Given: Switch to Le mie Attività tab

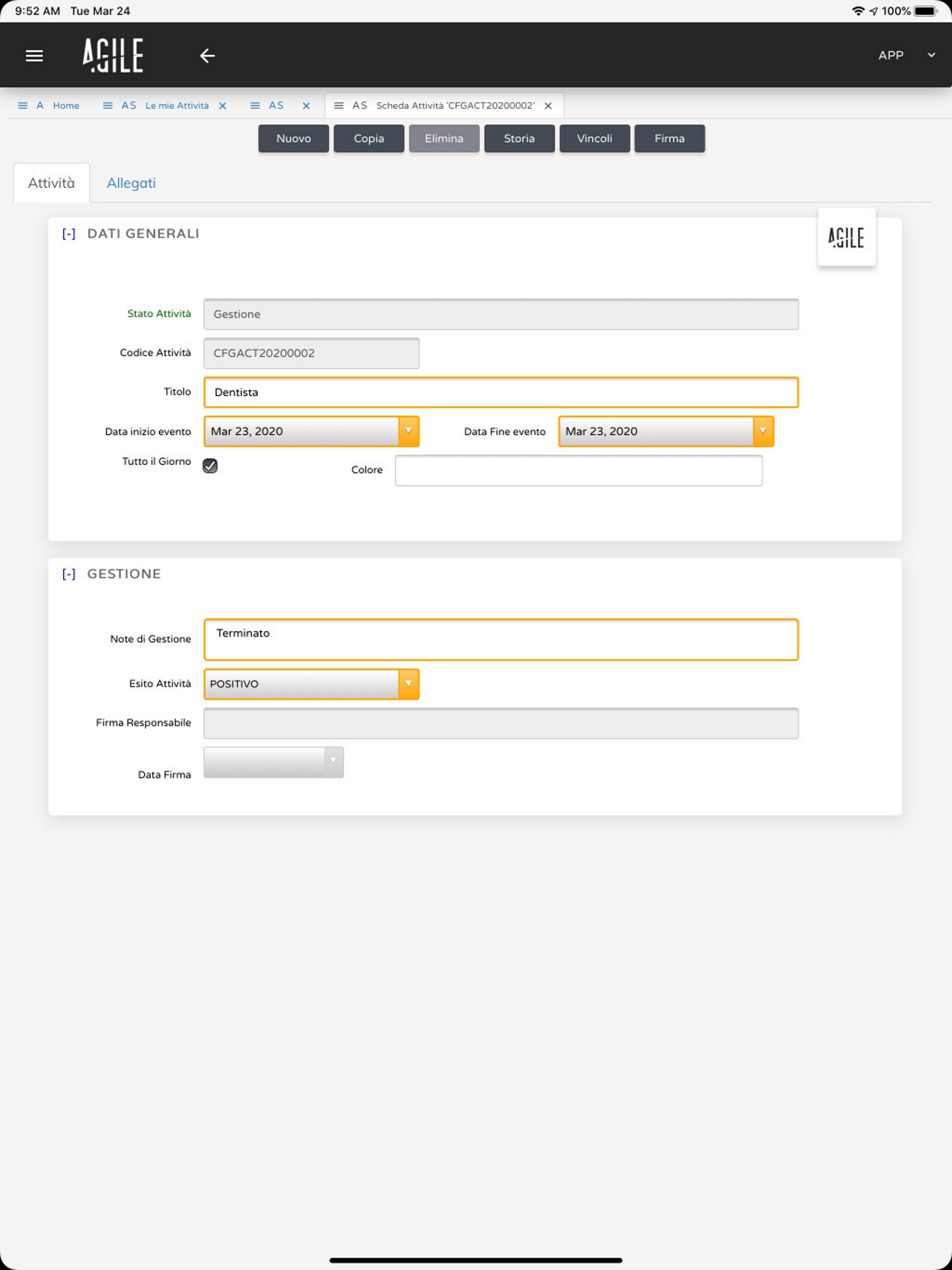Looking at the screenshot, I should tap(177, 106).
